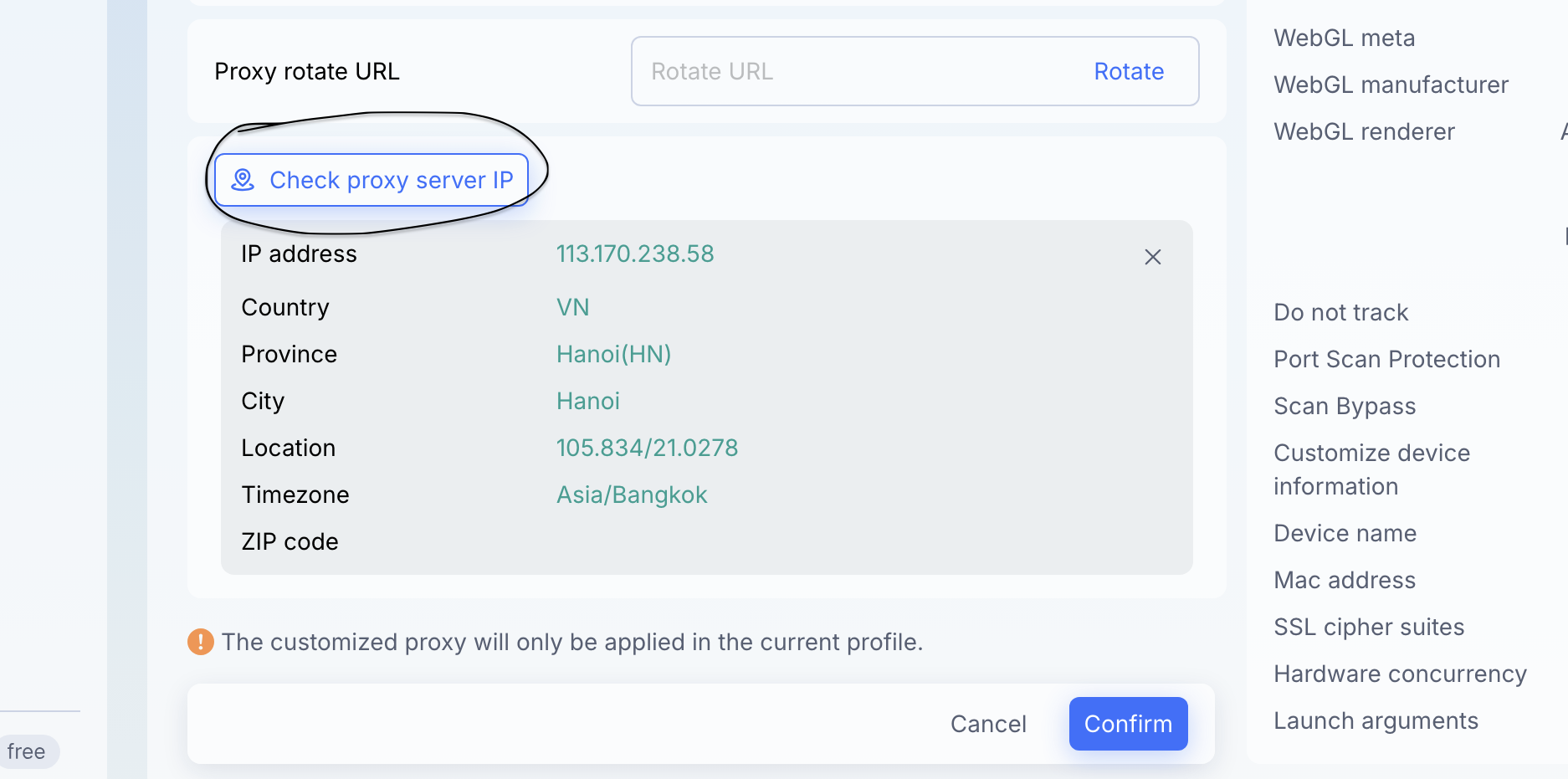Open SSL cipher suites setting
The image size is (1568, 779).
pyautogui.click(x=1369, y=627)
